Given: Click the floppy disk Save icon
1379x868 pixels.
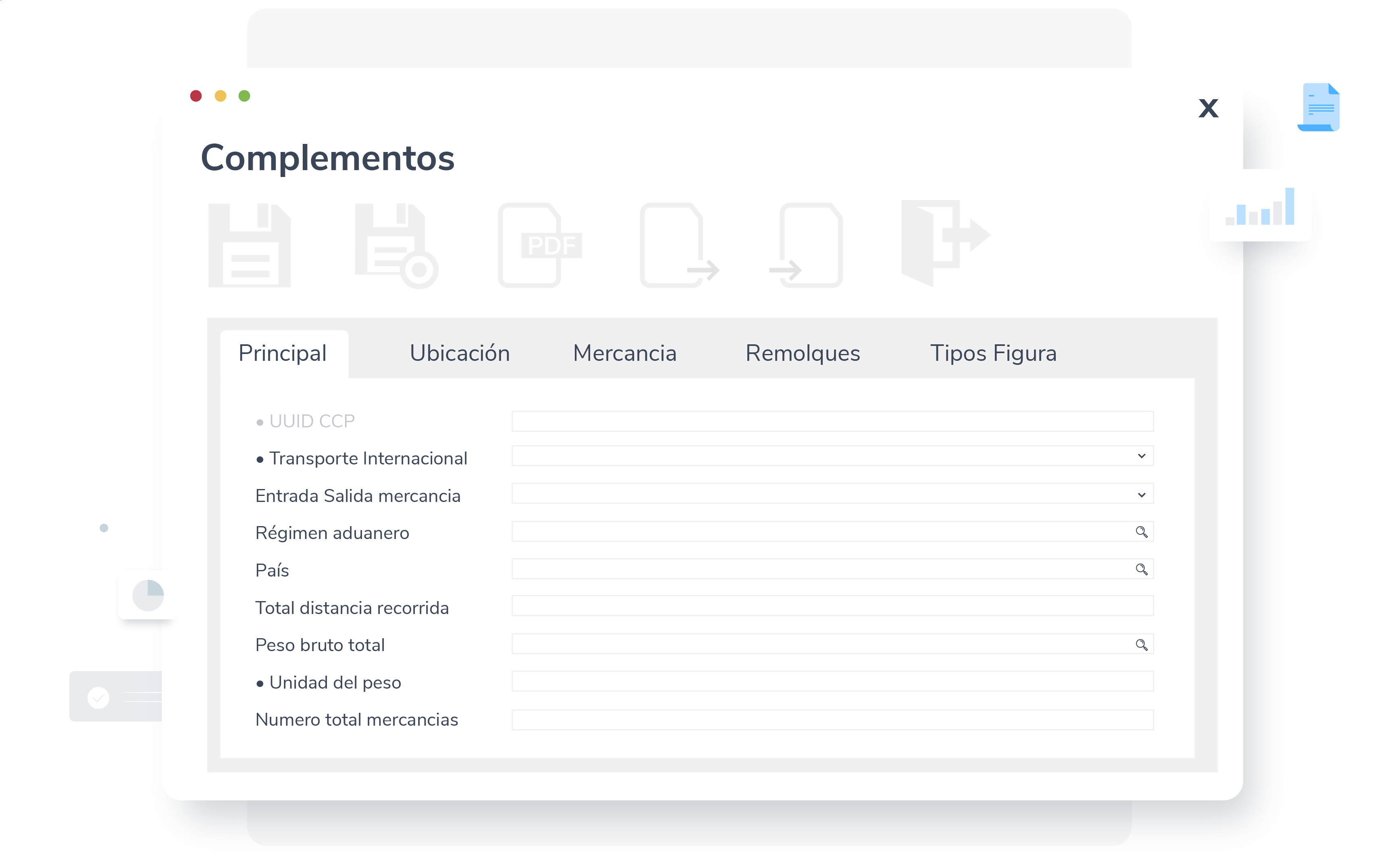Looking at the screenshot, I should point(250,245).
